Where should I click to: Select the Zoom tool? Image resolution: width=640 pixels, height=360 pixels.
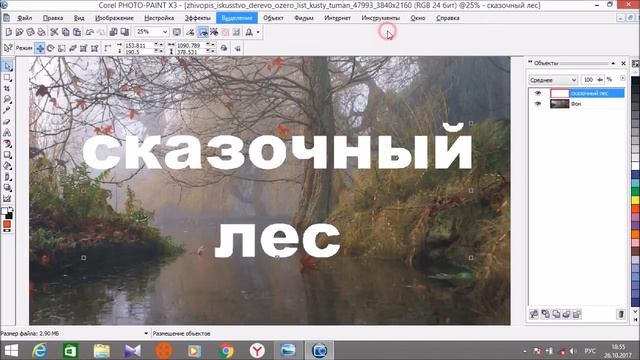7,99
